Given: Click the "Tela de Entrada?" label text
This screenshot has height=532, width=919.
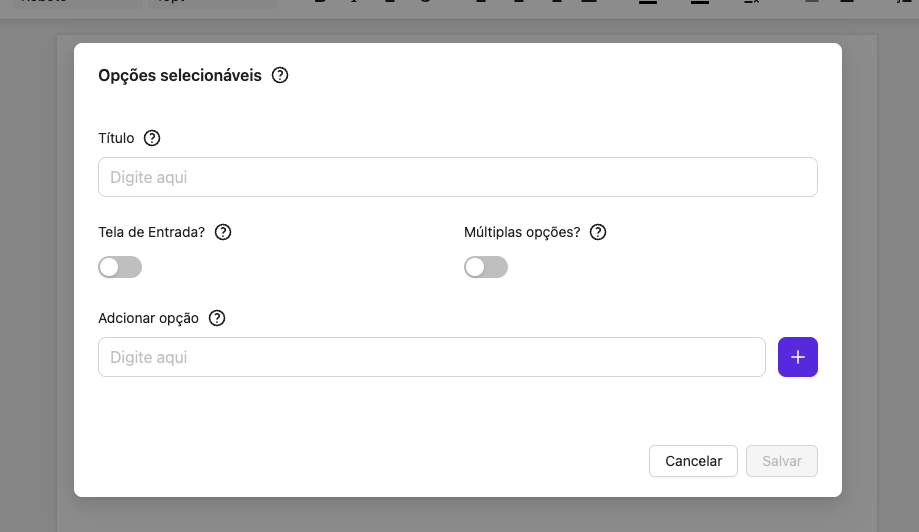Looking at the screenshot, I should coord(151,232).
